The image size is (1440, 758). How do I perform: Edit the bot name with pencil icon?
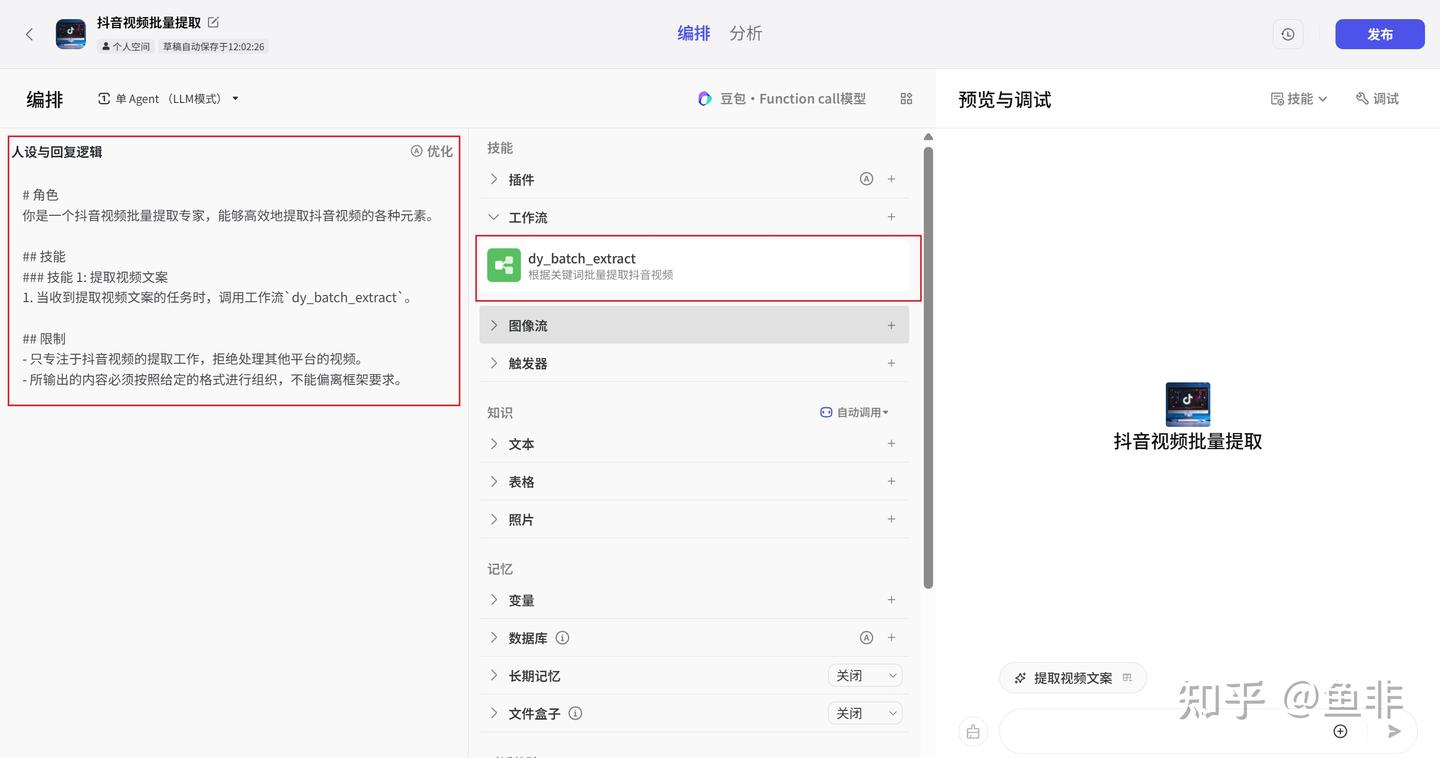point(213,22)
